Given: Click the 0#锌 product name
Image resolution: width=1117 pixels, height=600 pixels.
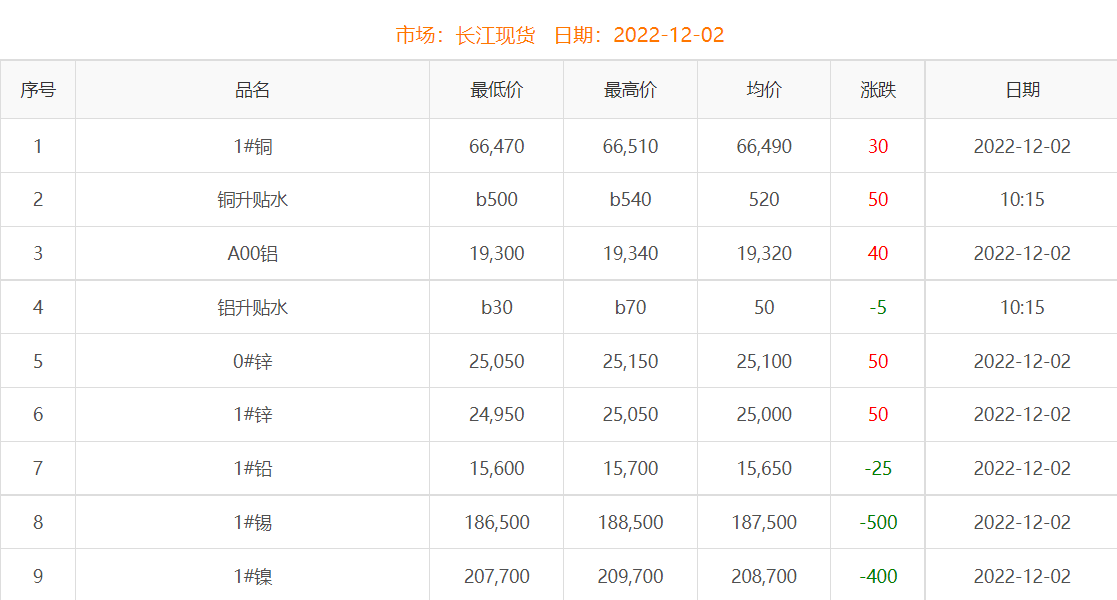Looking at the screenshot, I should pyautogui.click(x=252, y=362).
